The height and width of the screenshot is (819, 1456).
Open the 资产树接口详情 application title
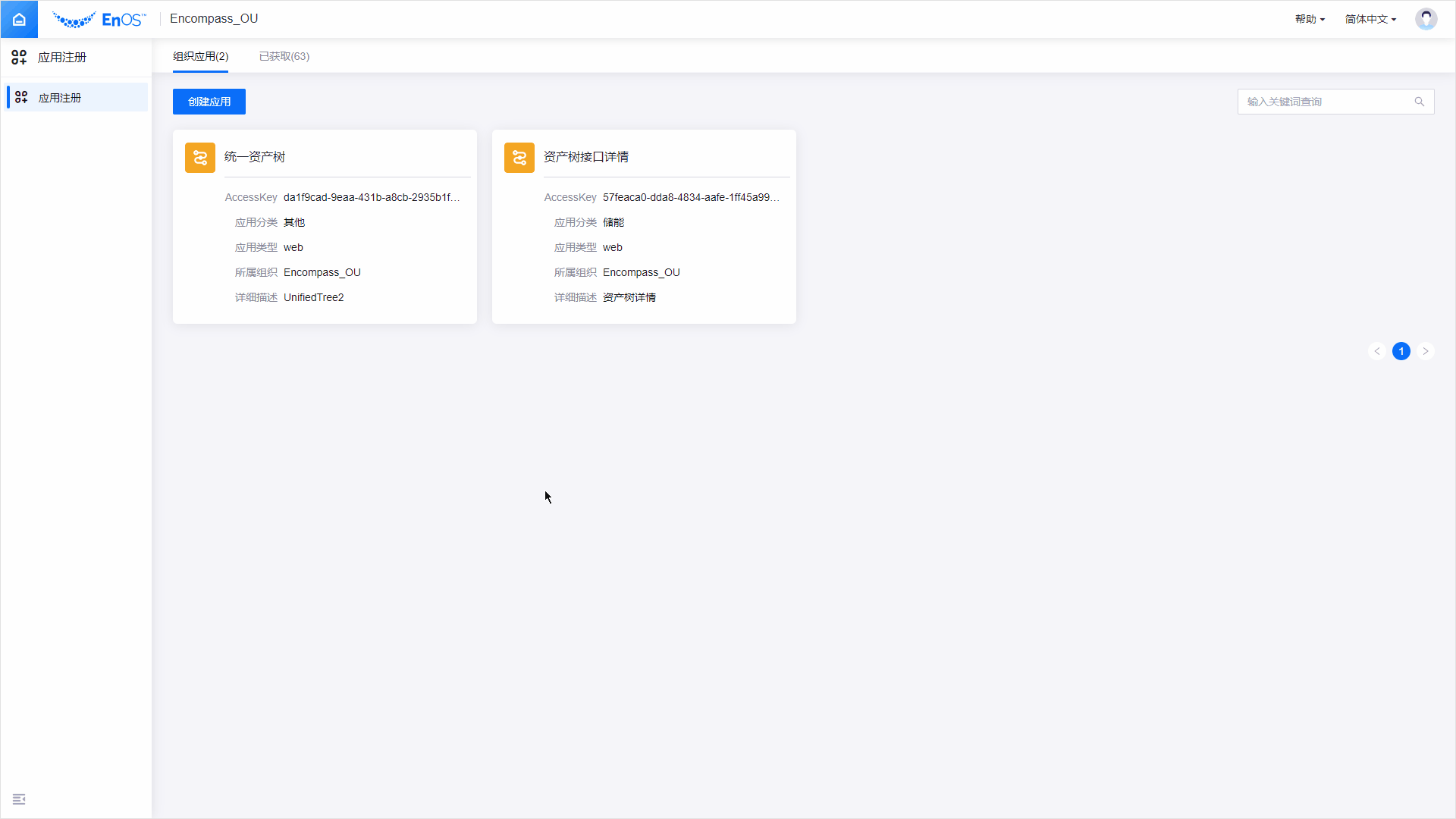(586, 157)
